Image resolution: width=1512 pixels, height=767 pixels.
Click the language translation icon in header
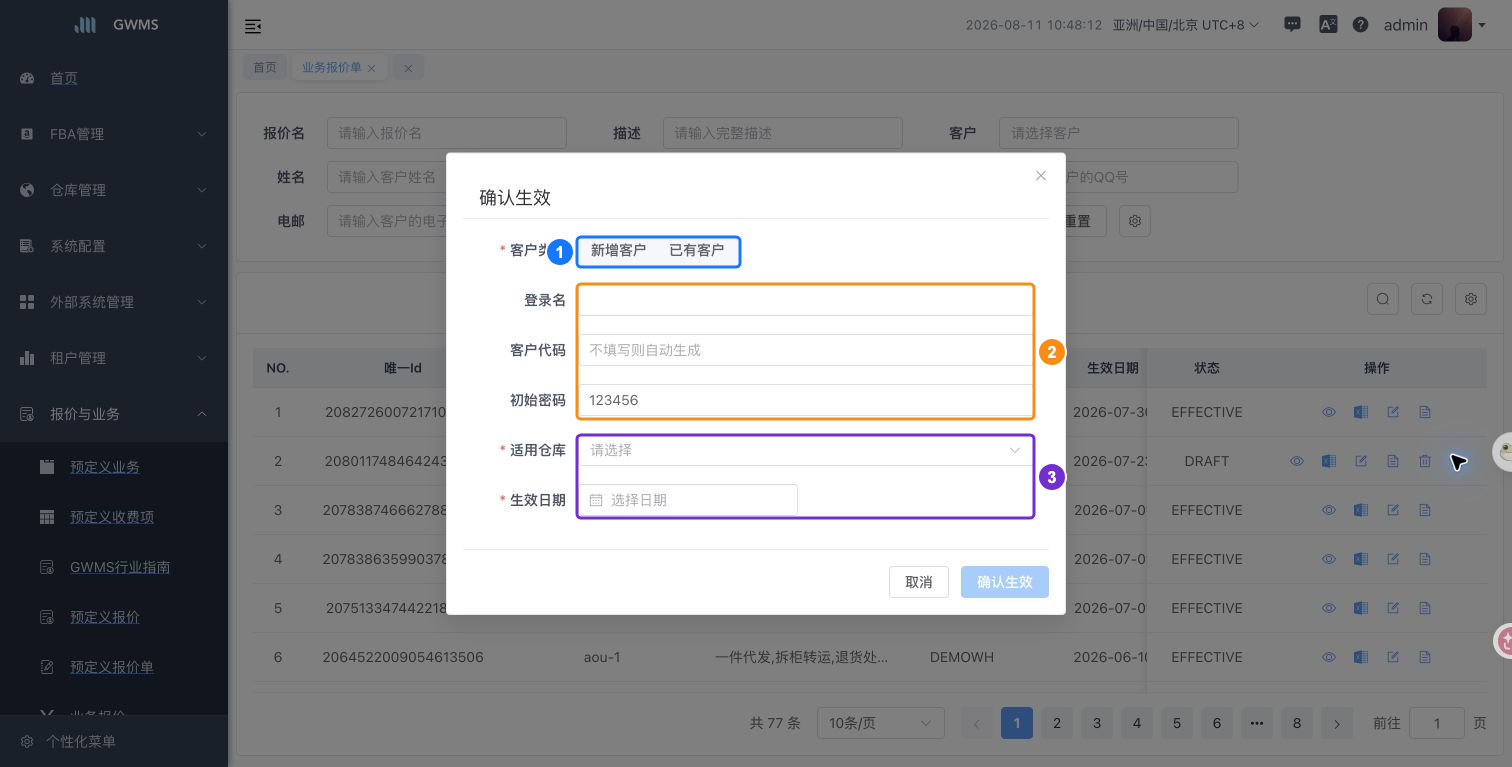pyautogui.click(x=1328, y=25)
